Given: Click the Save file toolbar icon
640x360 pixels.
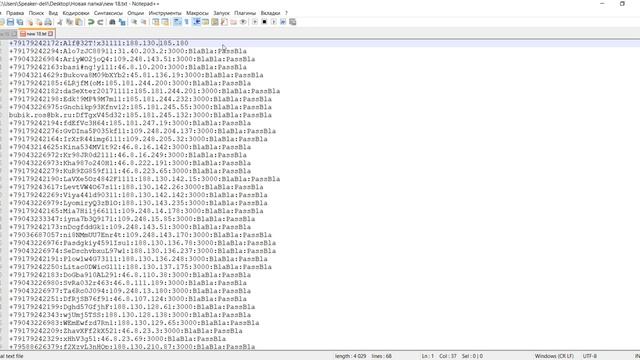Looking at the screenshot, I should 10,22.
